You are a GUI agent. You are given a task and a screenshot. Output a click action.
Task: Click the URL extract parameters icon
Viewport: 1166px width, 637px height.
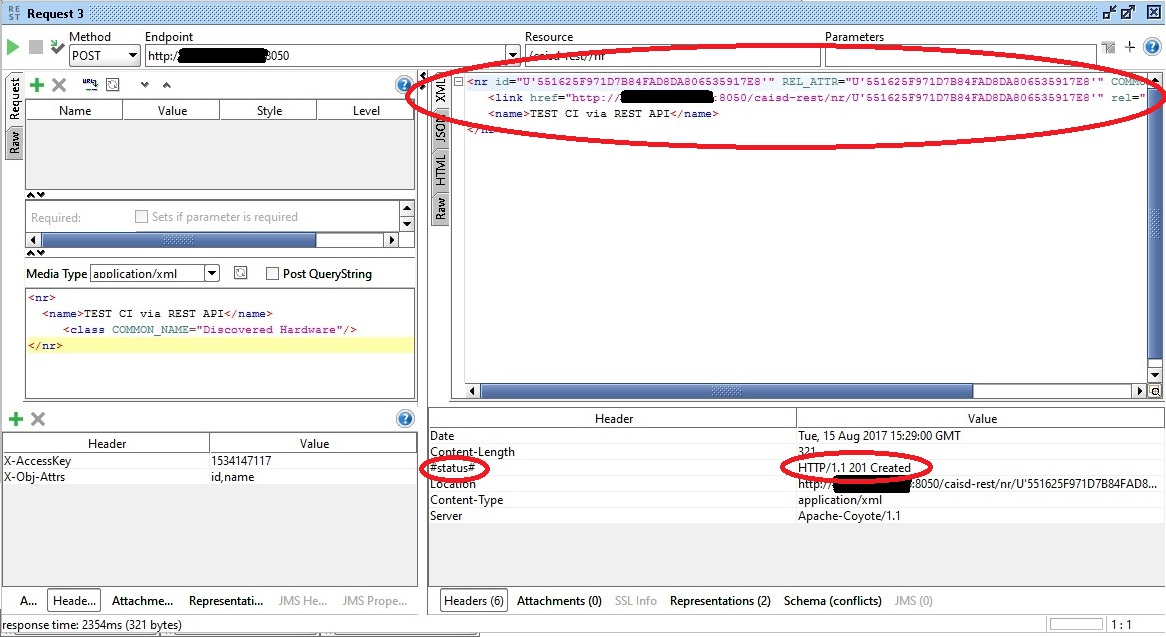90,85
